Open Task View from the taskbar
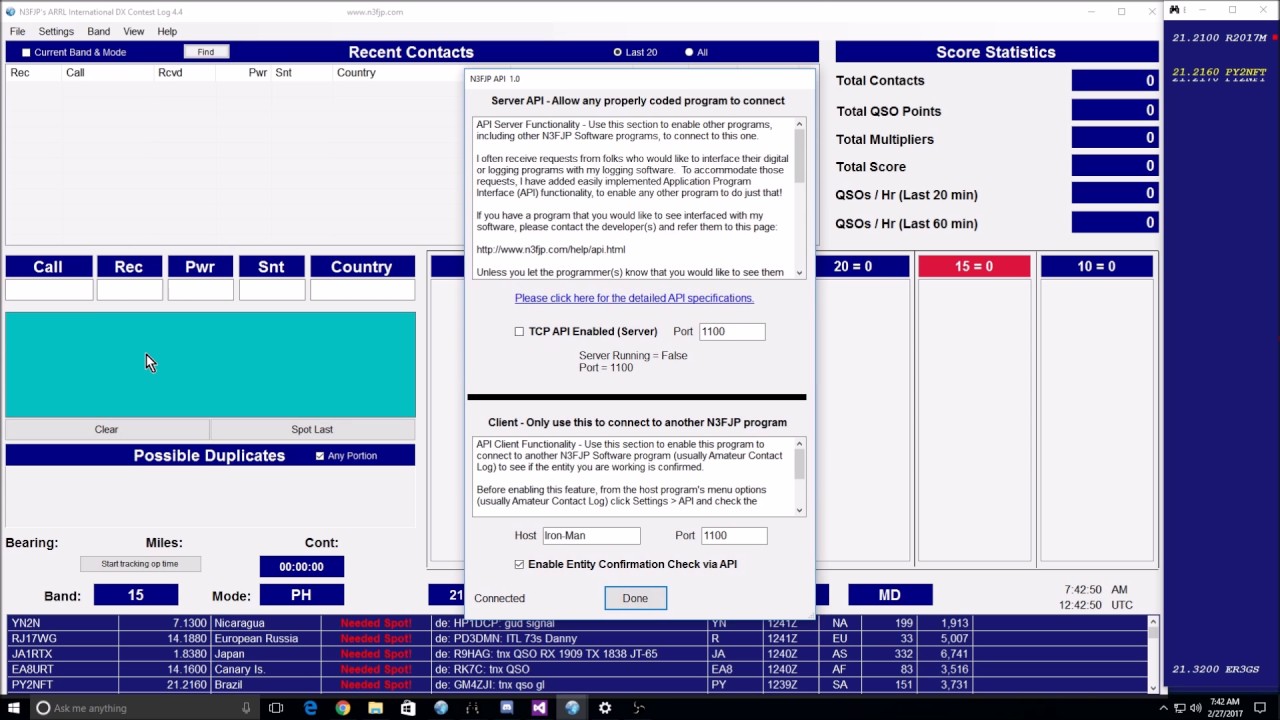 [277, 708]
